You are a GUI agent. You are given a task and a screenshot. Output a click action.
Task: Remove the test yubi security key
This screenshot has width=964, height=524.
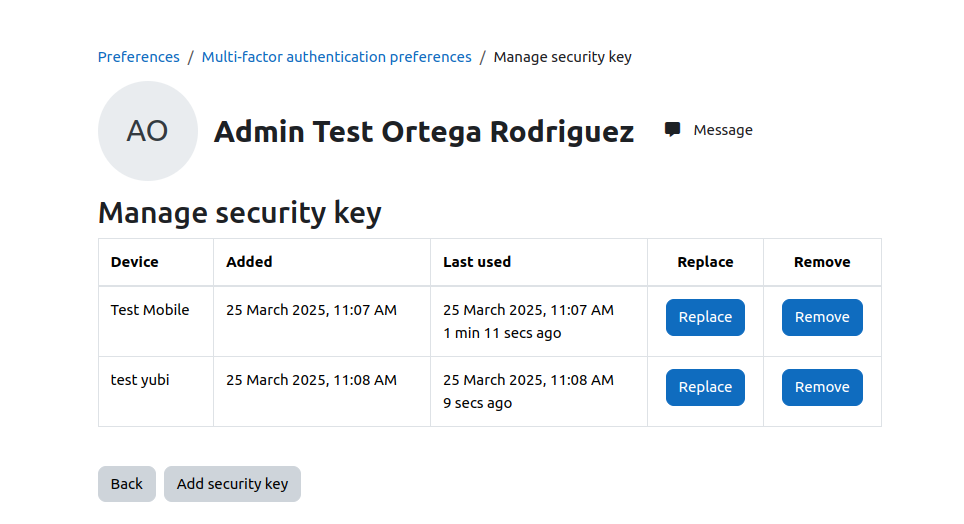click(x=822, y=387)
